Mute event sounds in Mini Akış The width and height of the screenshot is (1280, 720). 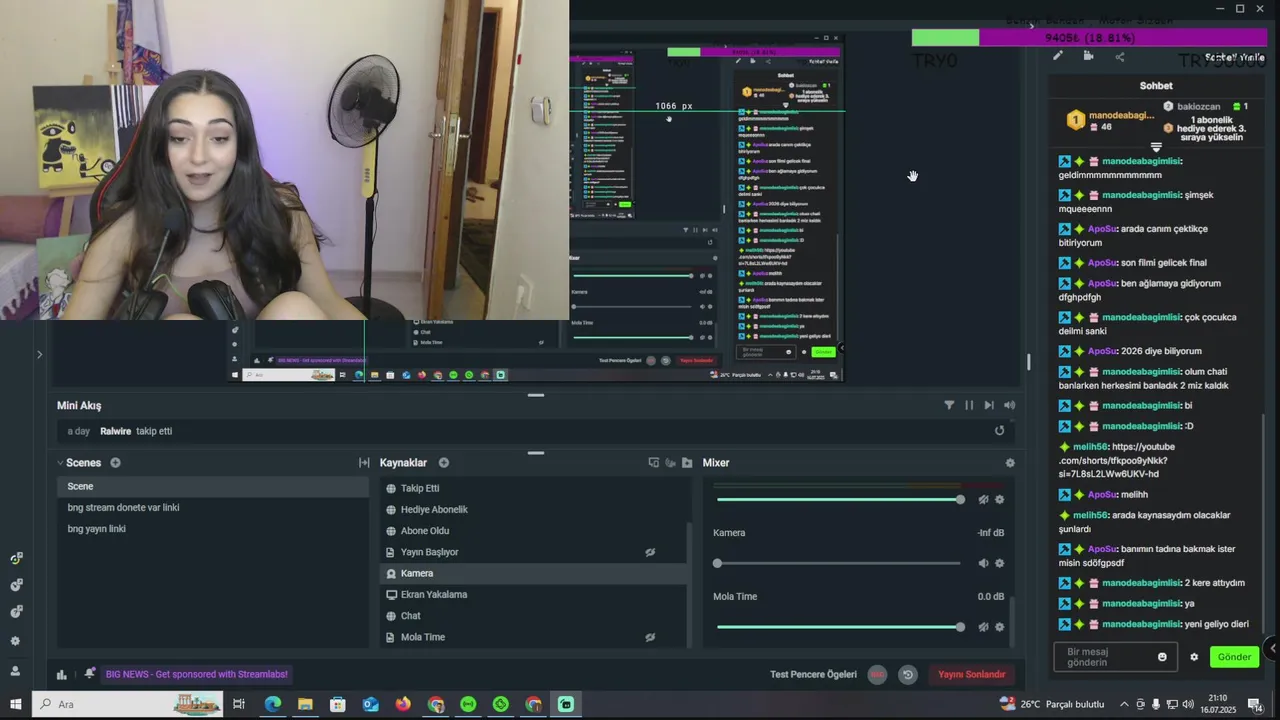tap(1009, 405)
